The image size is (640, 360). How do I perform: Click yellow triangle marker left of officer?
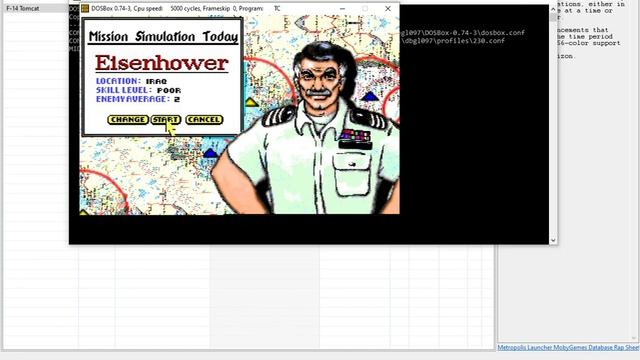tap(251, 102)
